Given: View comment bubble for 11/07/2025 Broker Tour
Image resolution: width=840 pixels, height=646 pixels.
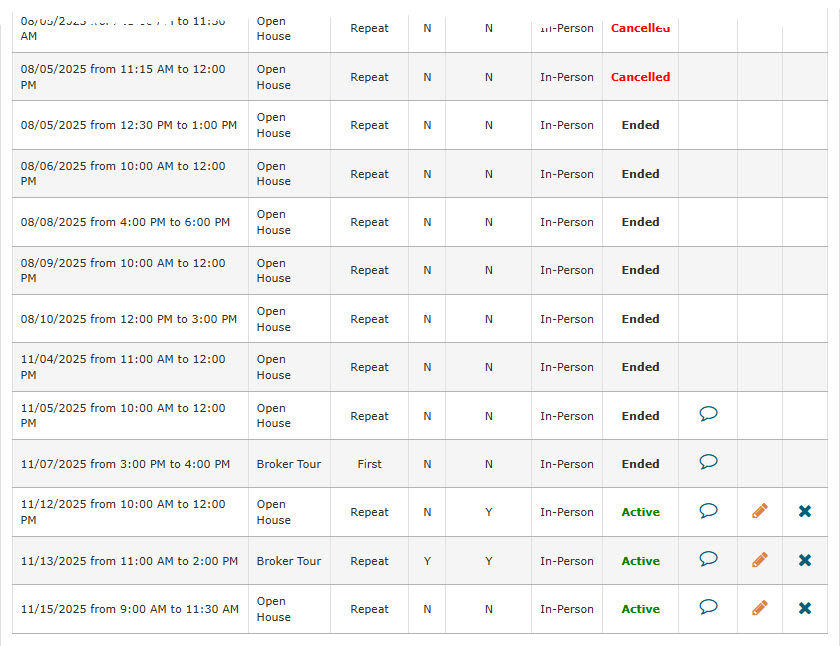Looking at the screenshot, I should (708, 462).
